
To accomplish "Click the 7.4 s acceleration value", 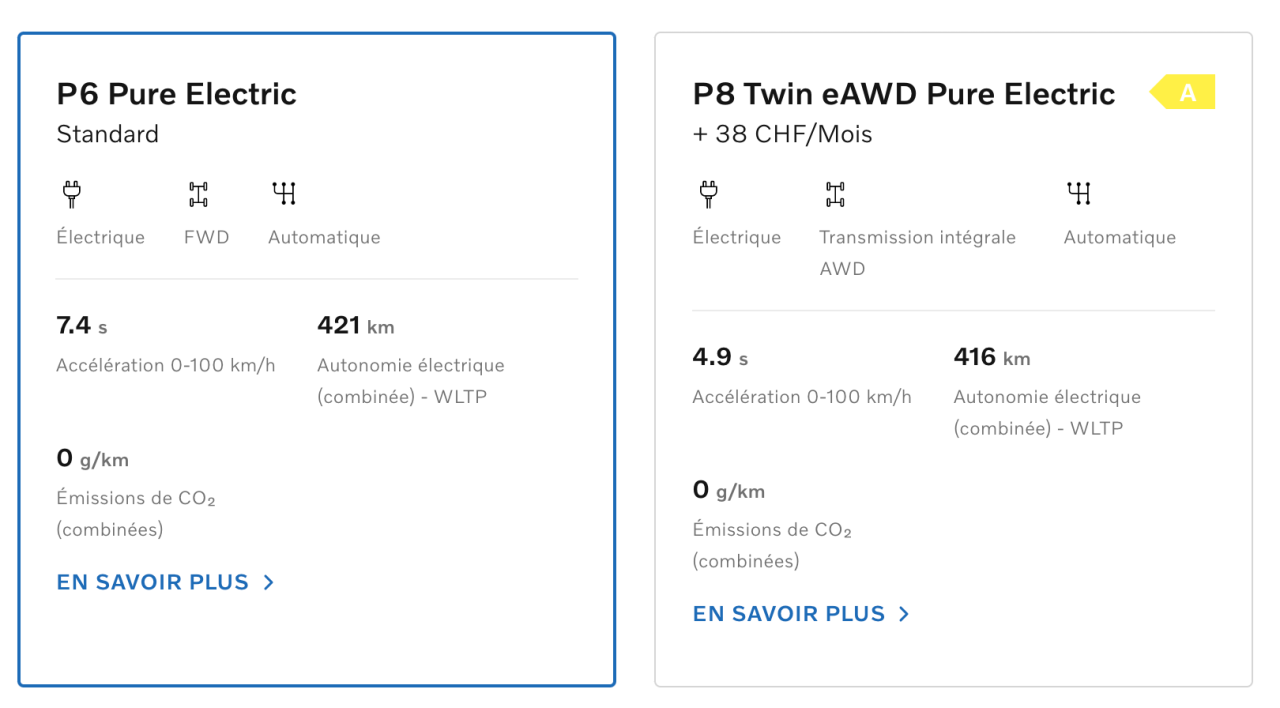I will coord(82,325).
